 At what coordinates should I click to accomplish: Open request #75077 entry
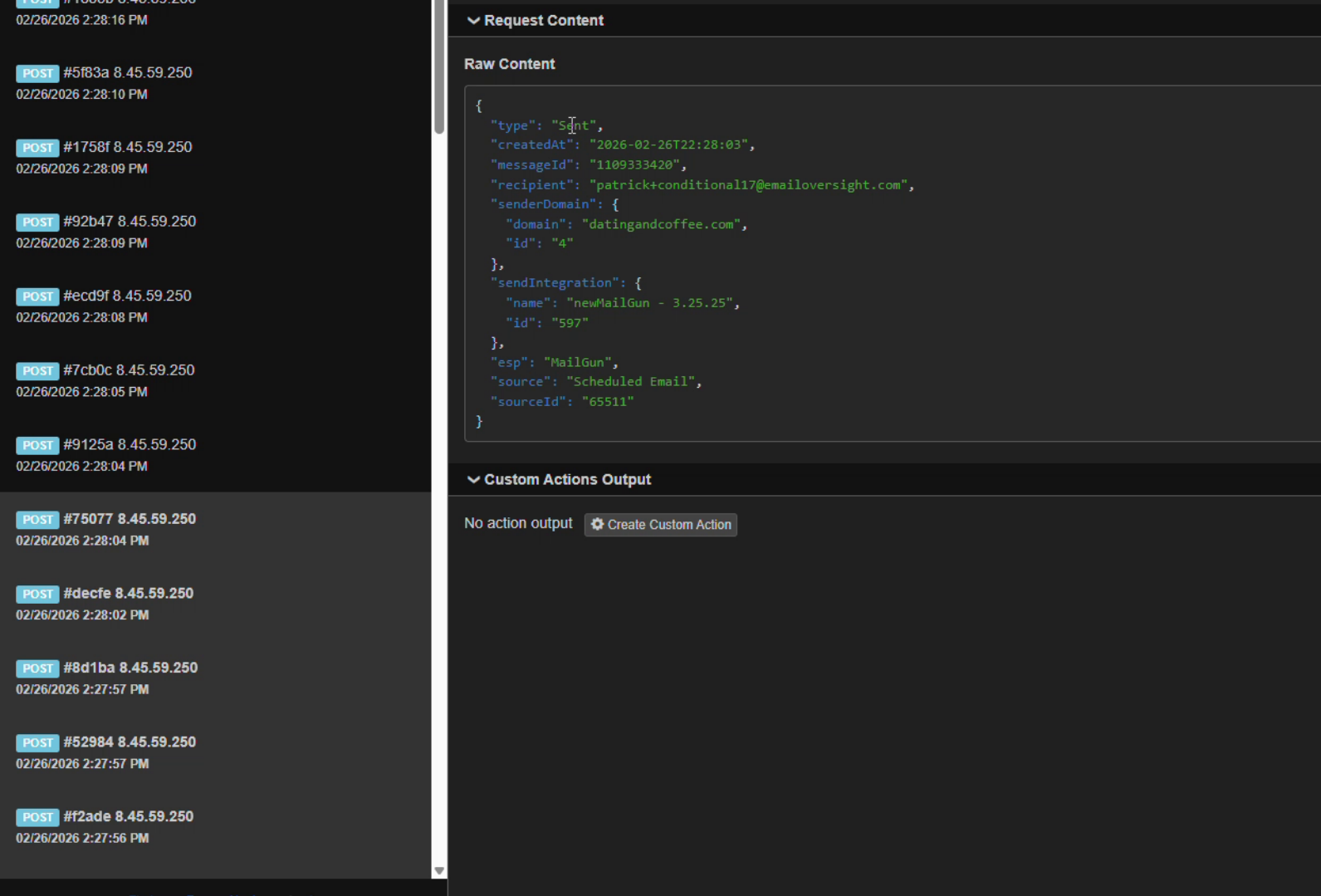click(x=216, y=529)
